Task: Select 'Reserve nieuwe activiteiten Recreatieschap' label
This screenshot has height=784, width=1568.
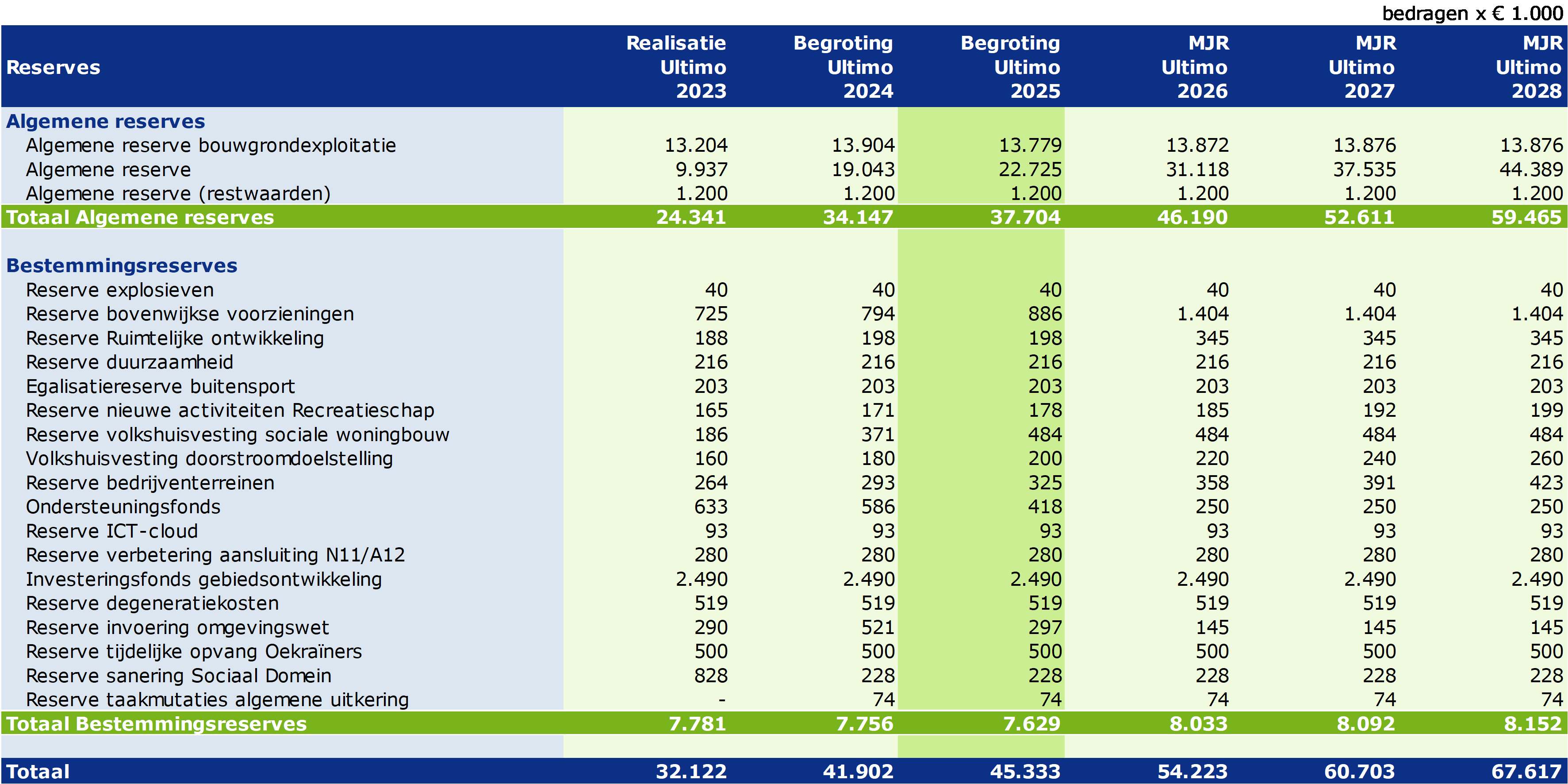Action: coord(230,410)
